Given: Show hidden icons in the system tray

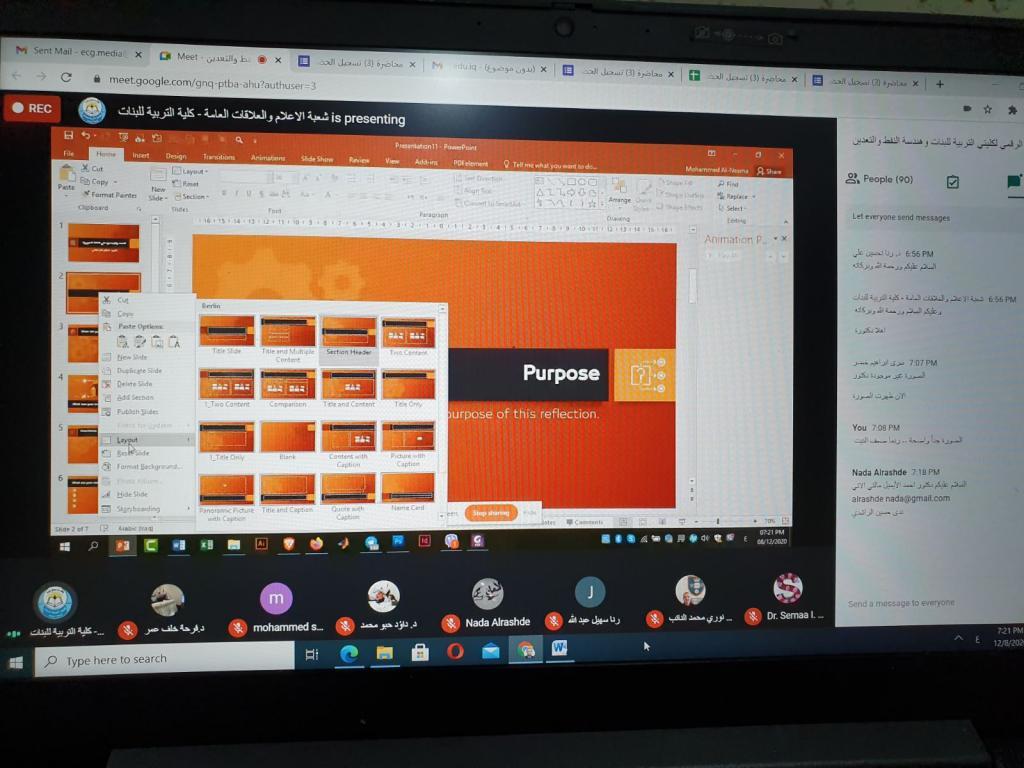Looking at the screenshot, I should [x=958, y=637].
